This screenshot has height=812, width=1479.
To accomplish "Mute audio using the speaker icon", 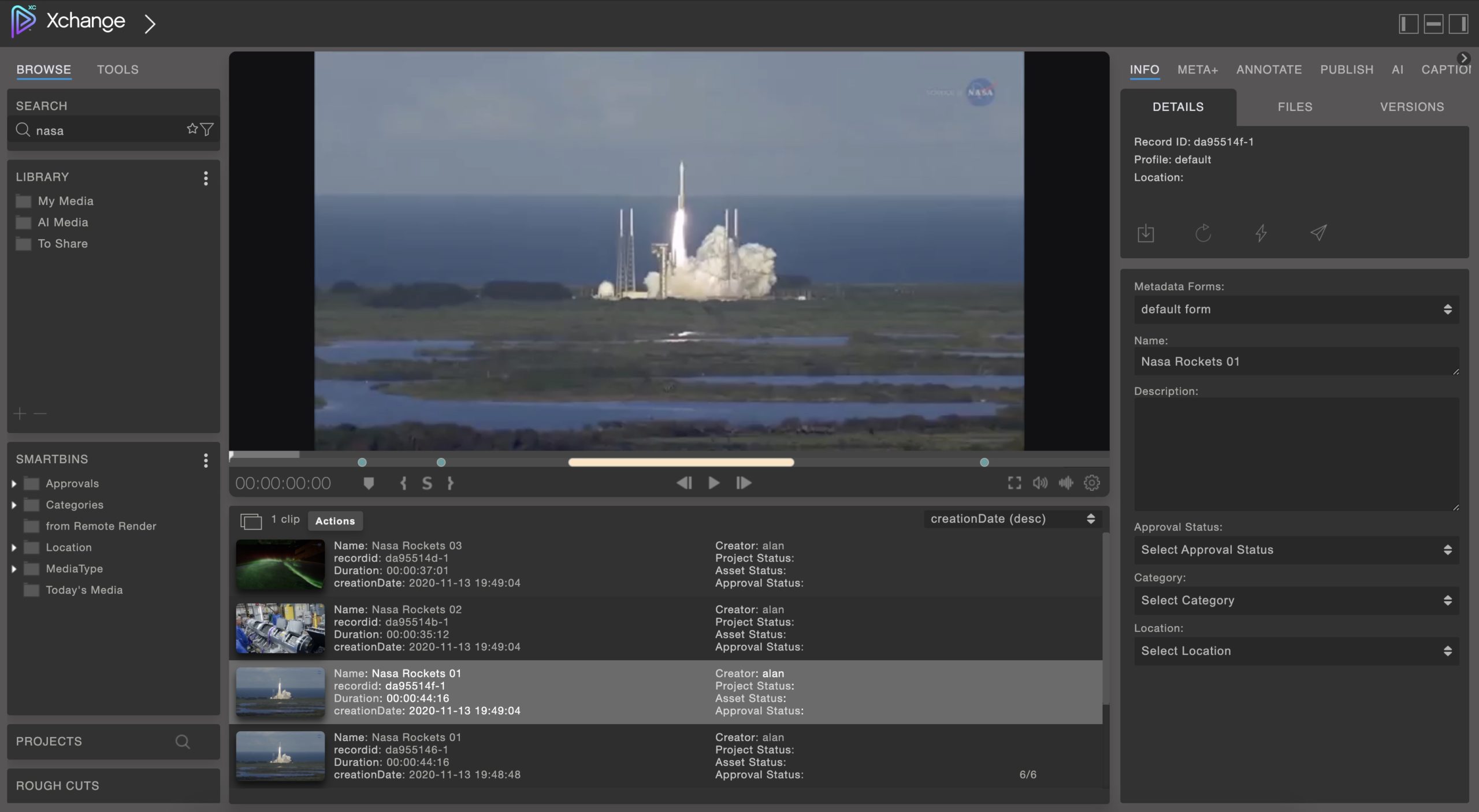I will click(x=1040, y=483).
